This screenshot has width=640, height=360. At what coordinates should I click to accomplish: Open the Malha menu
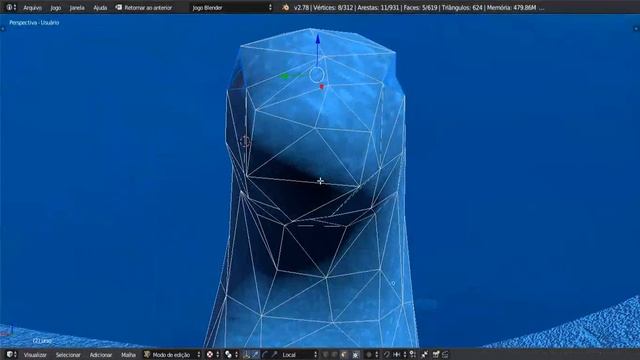coord(128,355)
